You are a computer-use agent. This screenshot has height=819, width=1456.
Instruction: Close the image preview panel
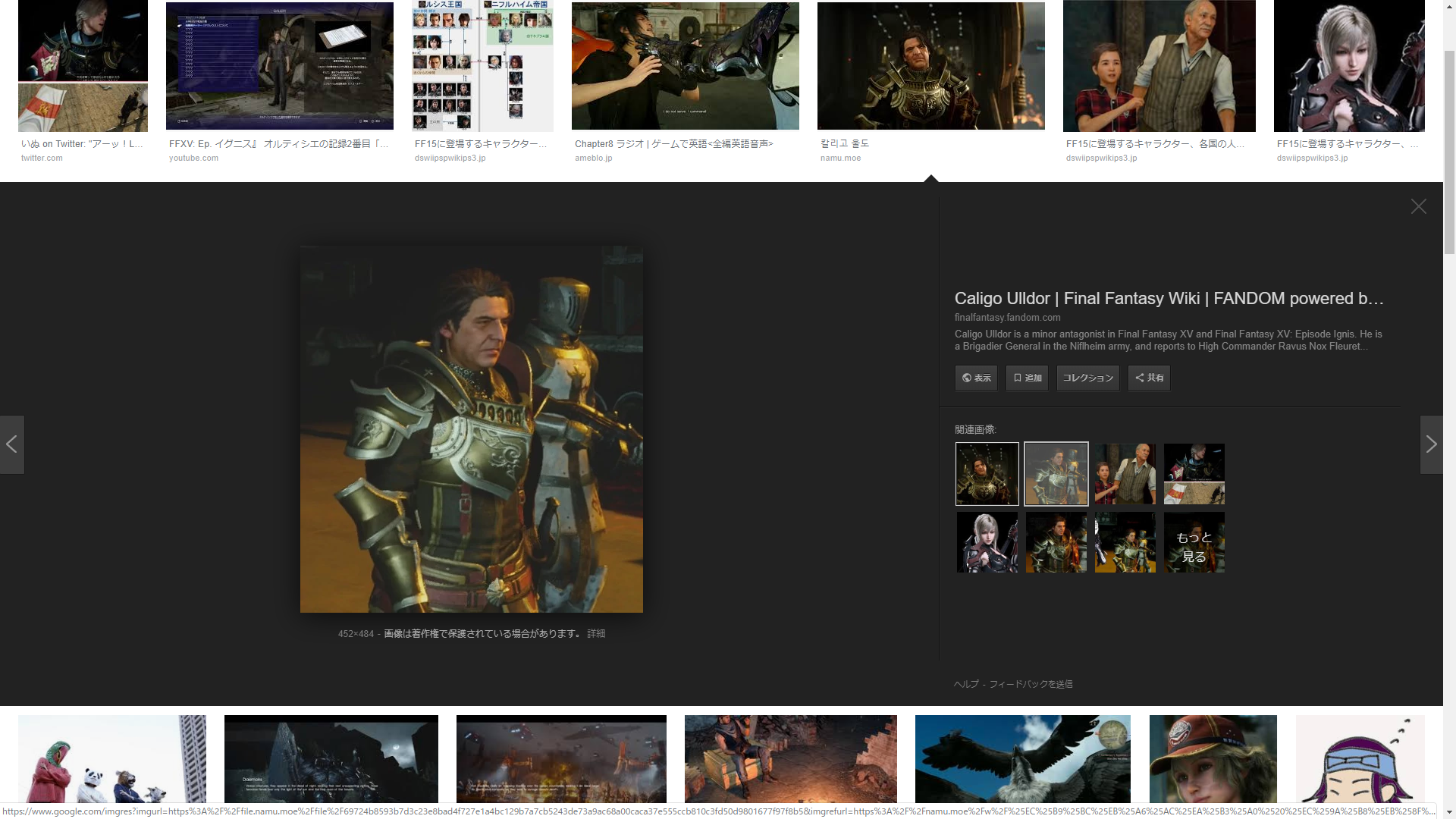click(1418, 206)
